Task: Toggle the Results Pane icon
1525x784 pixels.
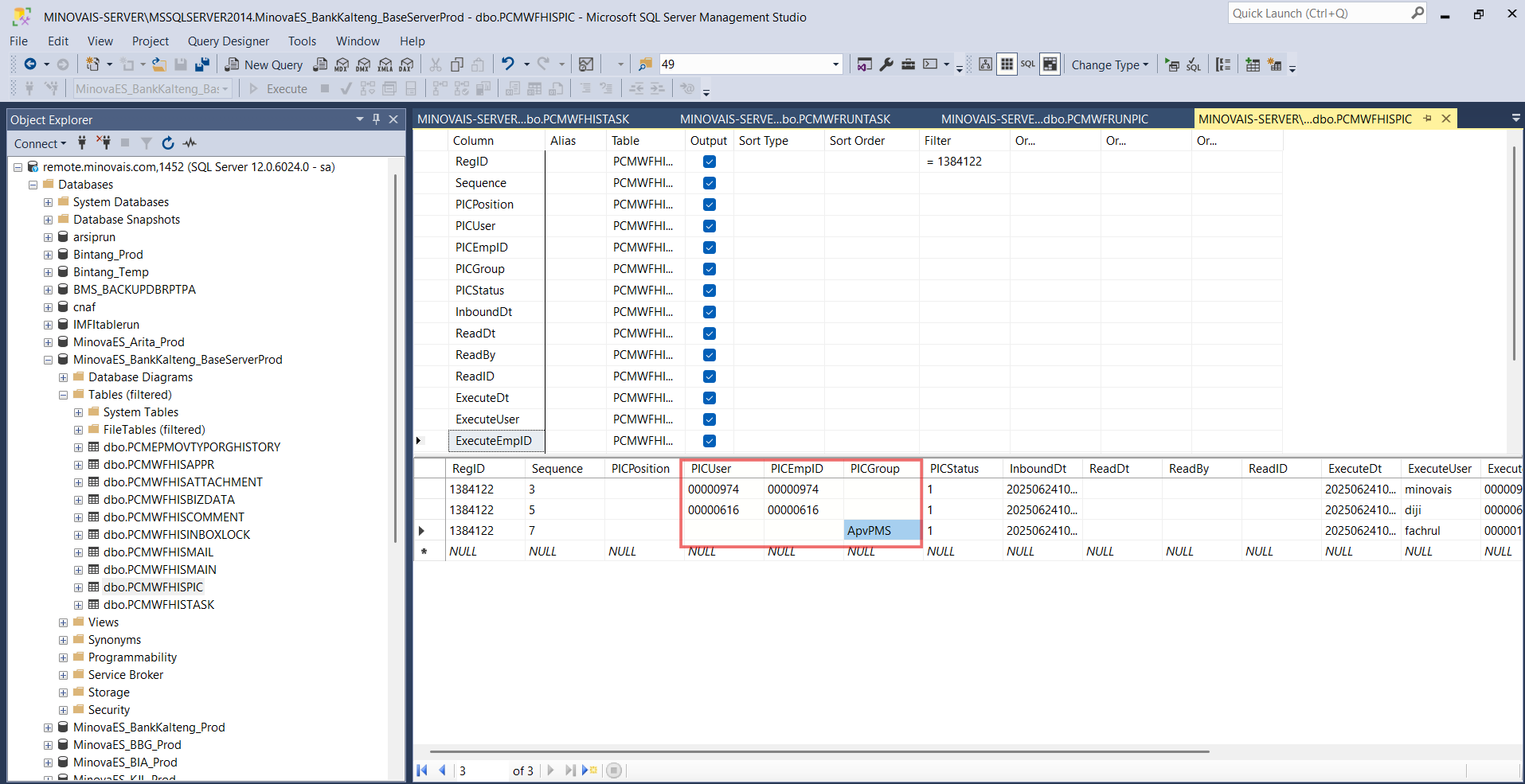Action: click(1050, 64)
